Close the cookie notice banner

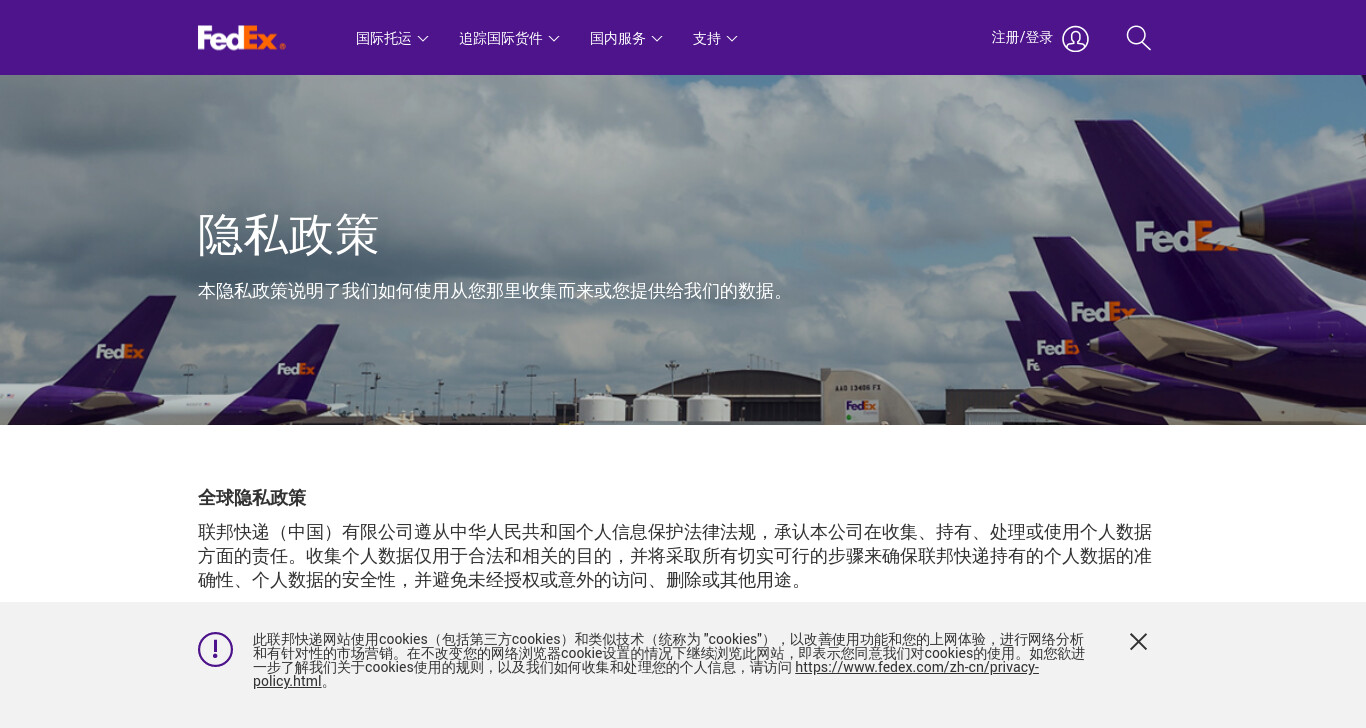click(1138, 642)
